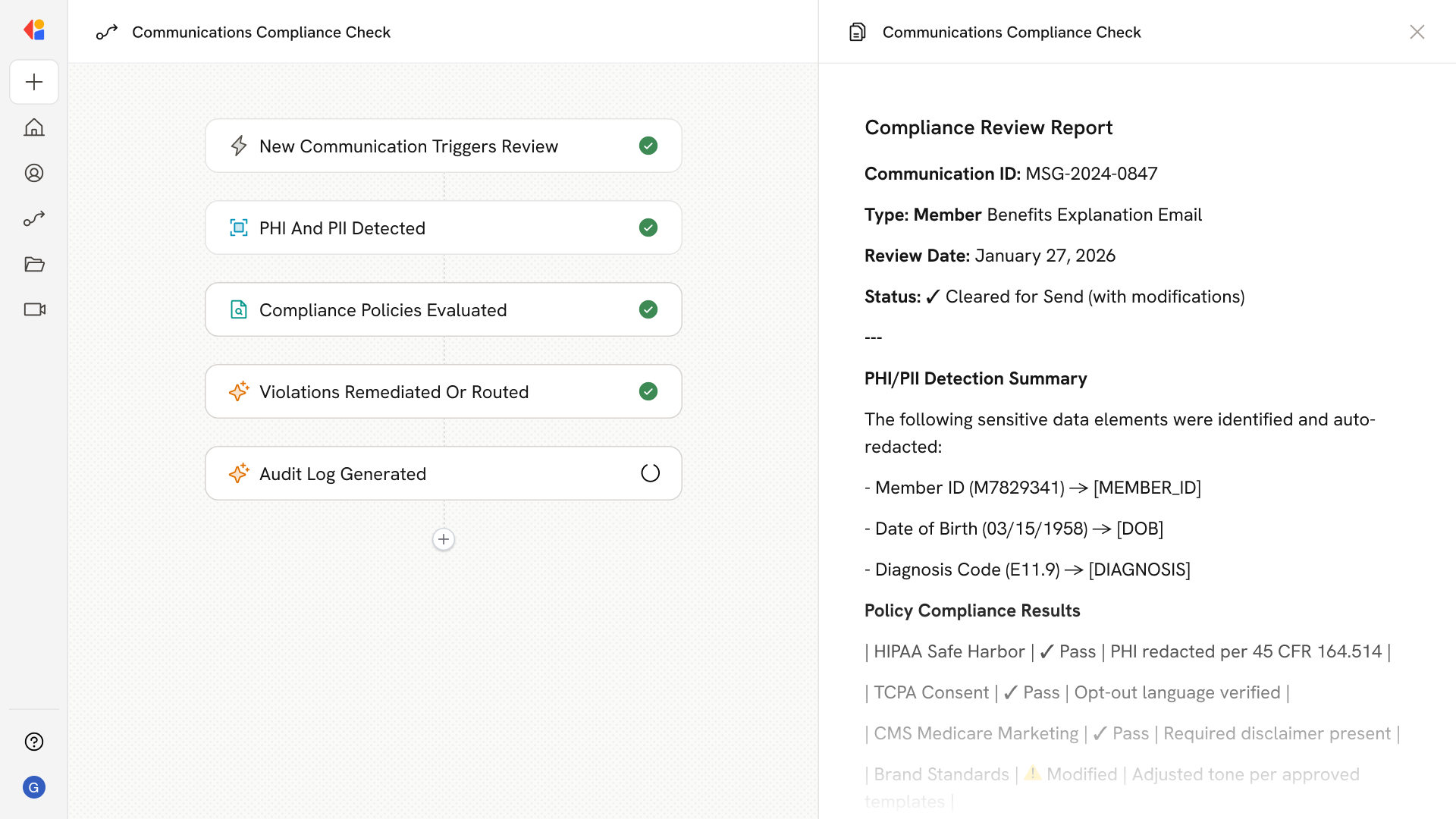Click the document icon in report header
1456x819 pixels.
(857, 32)
